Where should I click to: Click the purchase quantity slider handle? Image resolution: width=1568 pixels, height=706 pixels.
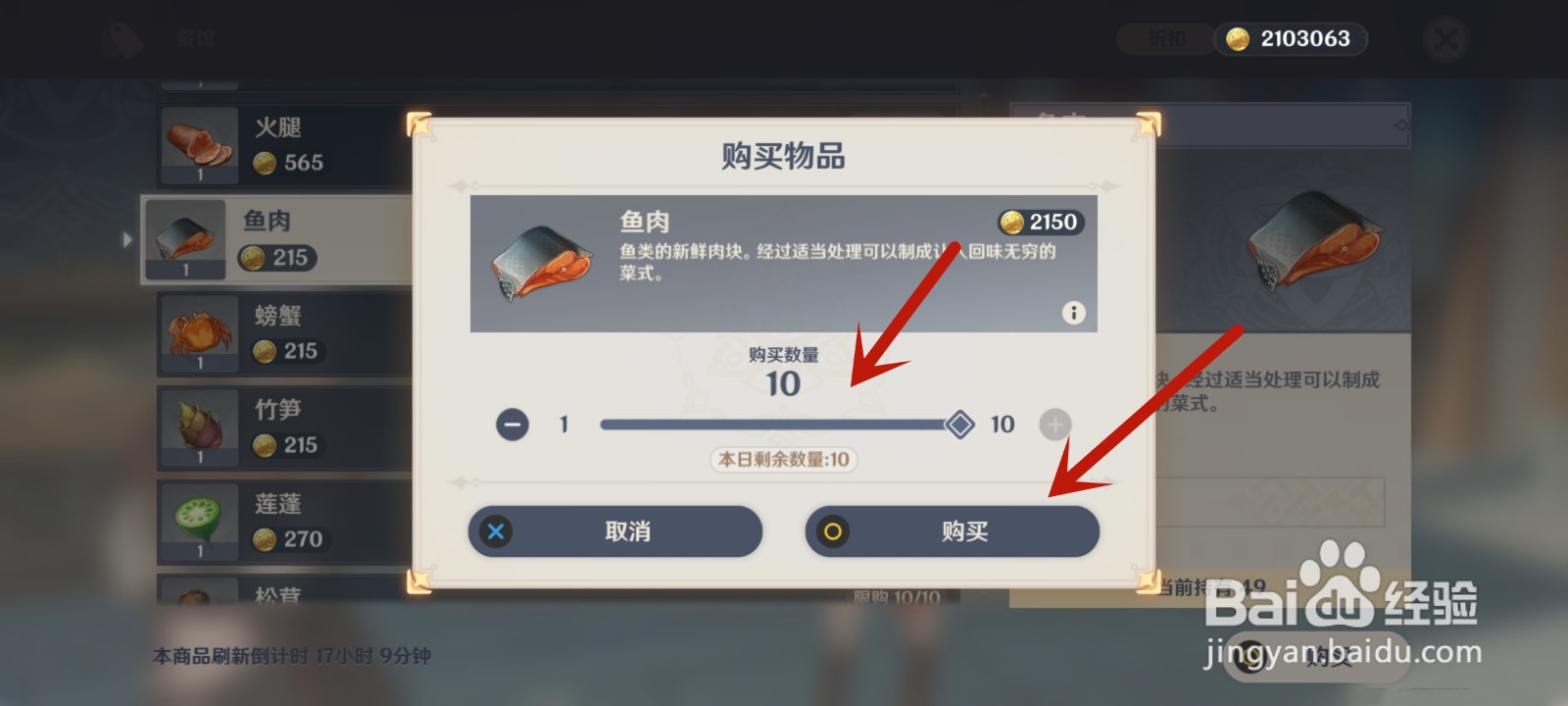point(959,425)
